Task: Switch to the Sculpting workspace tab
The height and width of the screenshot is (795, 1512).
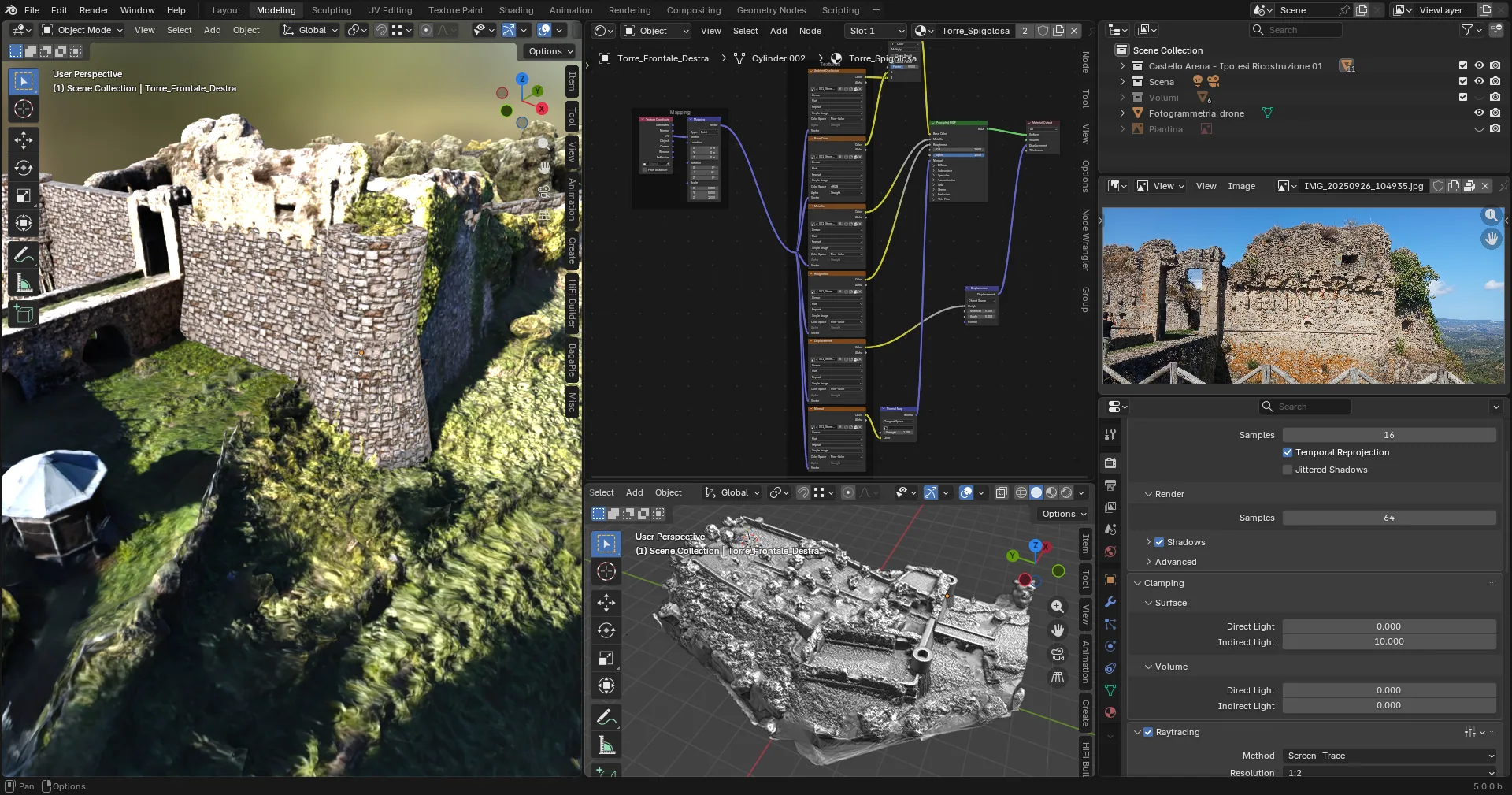Action: point(332,10)
